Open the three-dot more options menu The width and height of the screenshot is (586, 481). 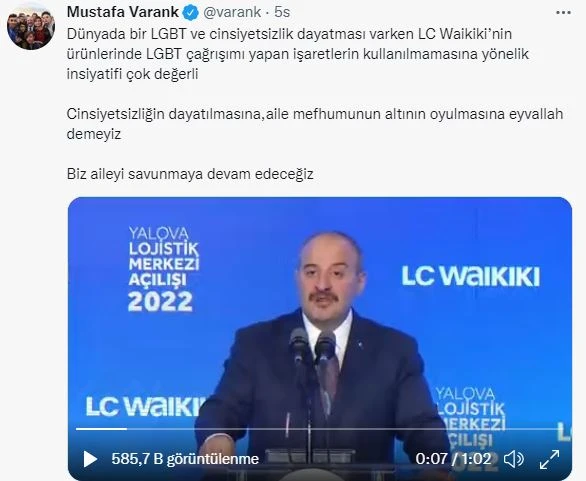coord(563,12)
